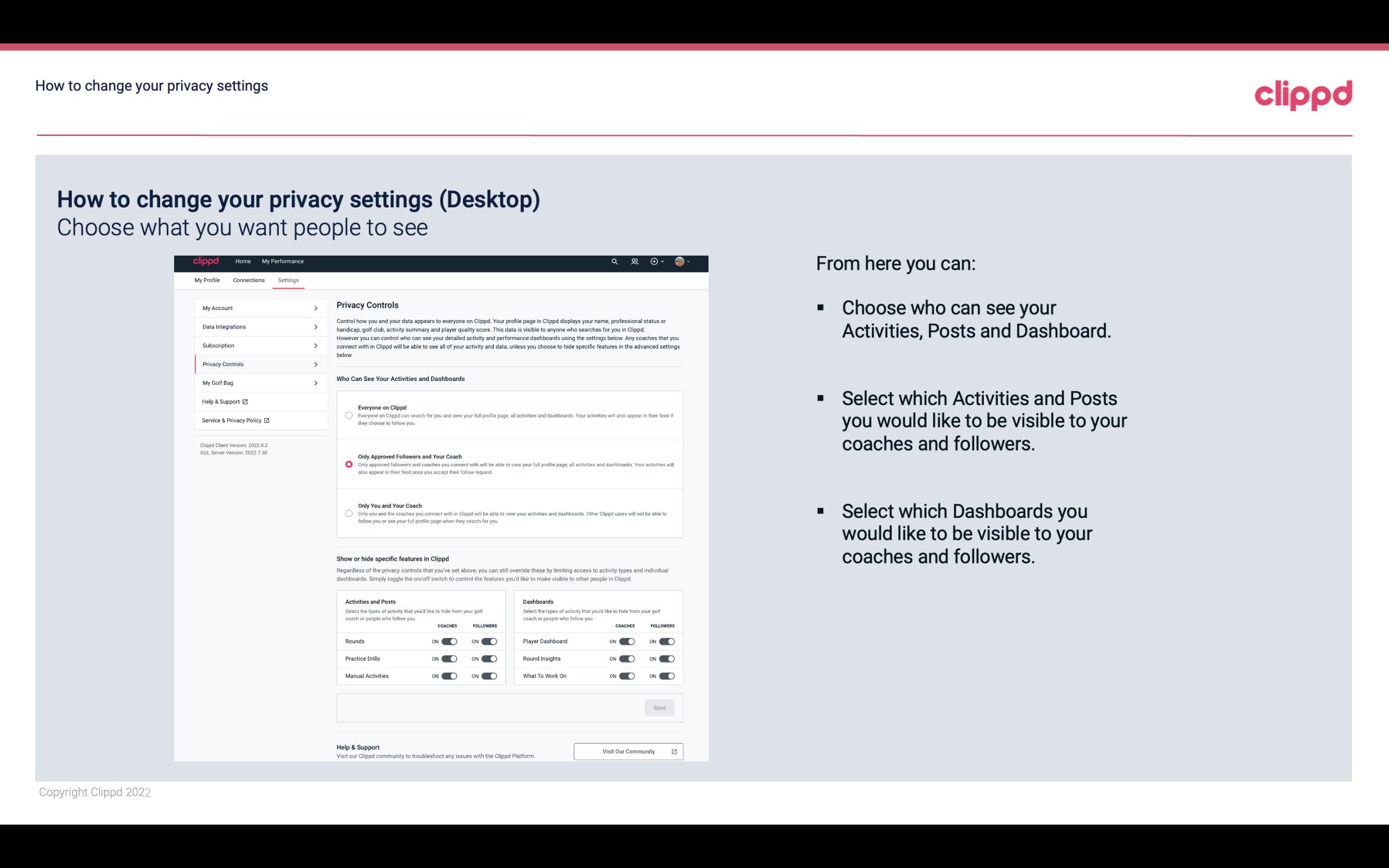Switch to the Settings tab
1389x868 pixels.
pyautogui.click(x=289, y=280)
